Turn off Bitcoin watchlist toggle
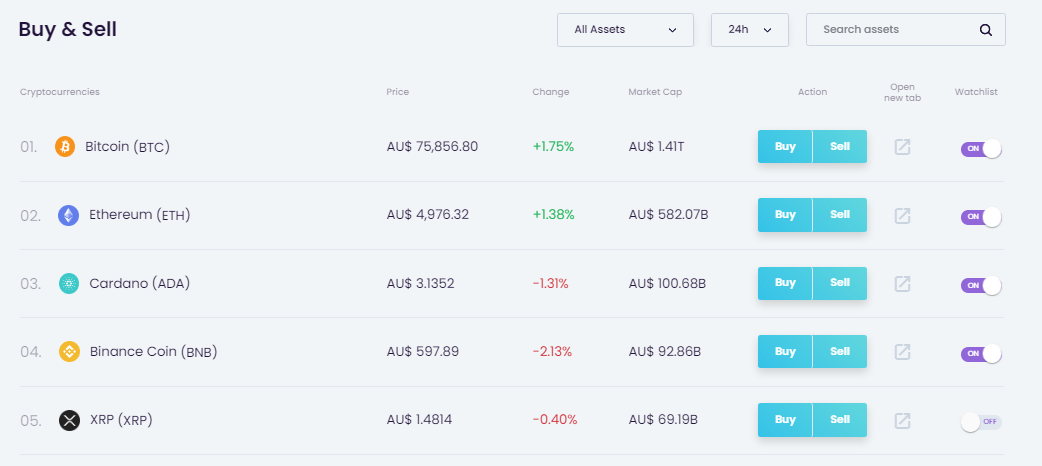Image resolution: width=1042 pixels, height=466 pixels. click(x=981, y=149)
